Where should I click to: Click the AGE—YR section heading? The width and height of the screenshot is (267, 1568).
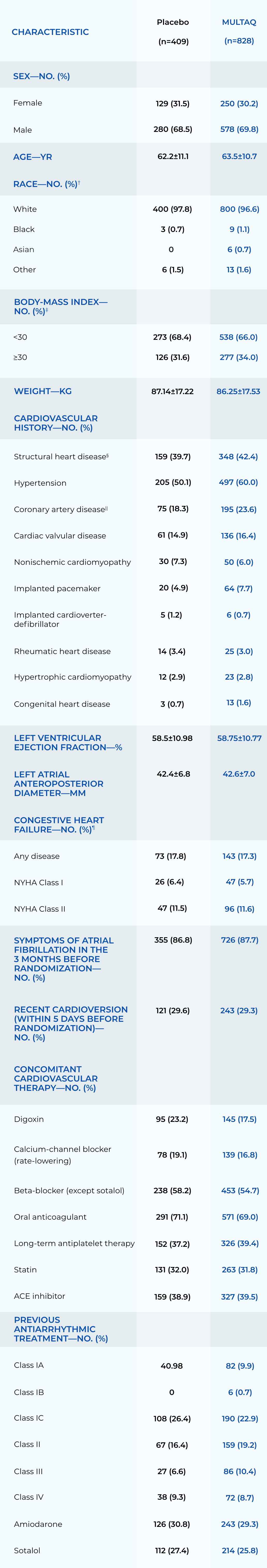pyautogui.click(x=32, y=156)
